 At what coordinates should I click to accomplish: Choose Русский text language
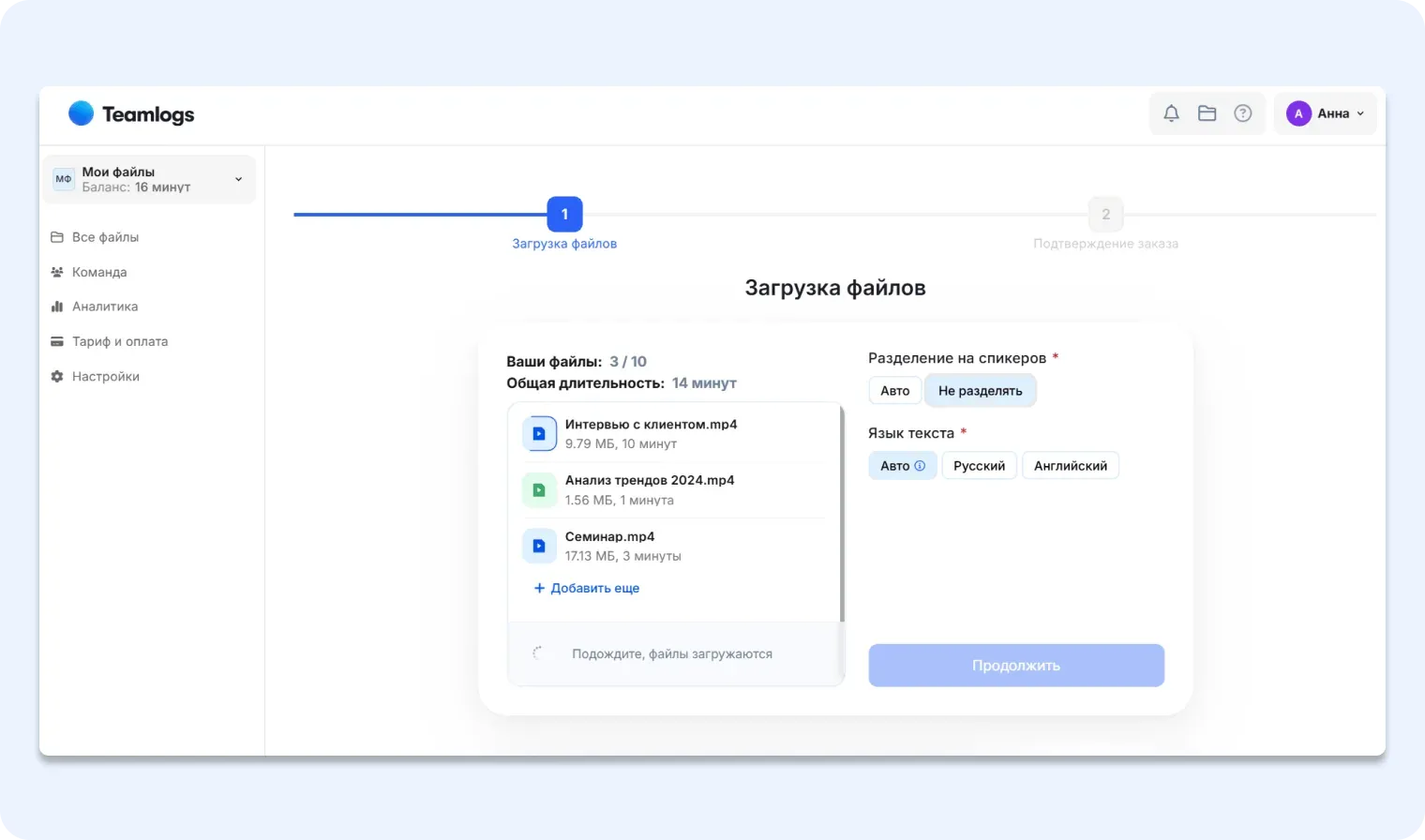click(x=979, y=466)
